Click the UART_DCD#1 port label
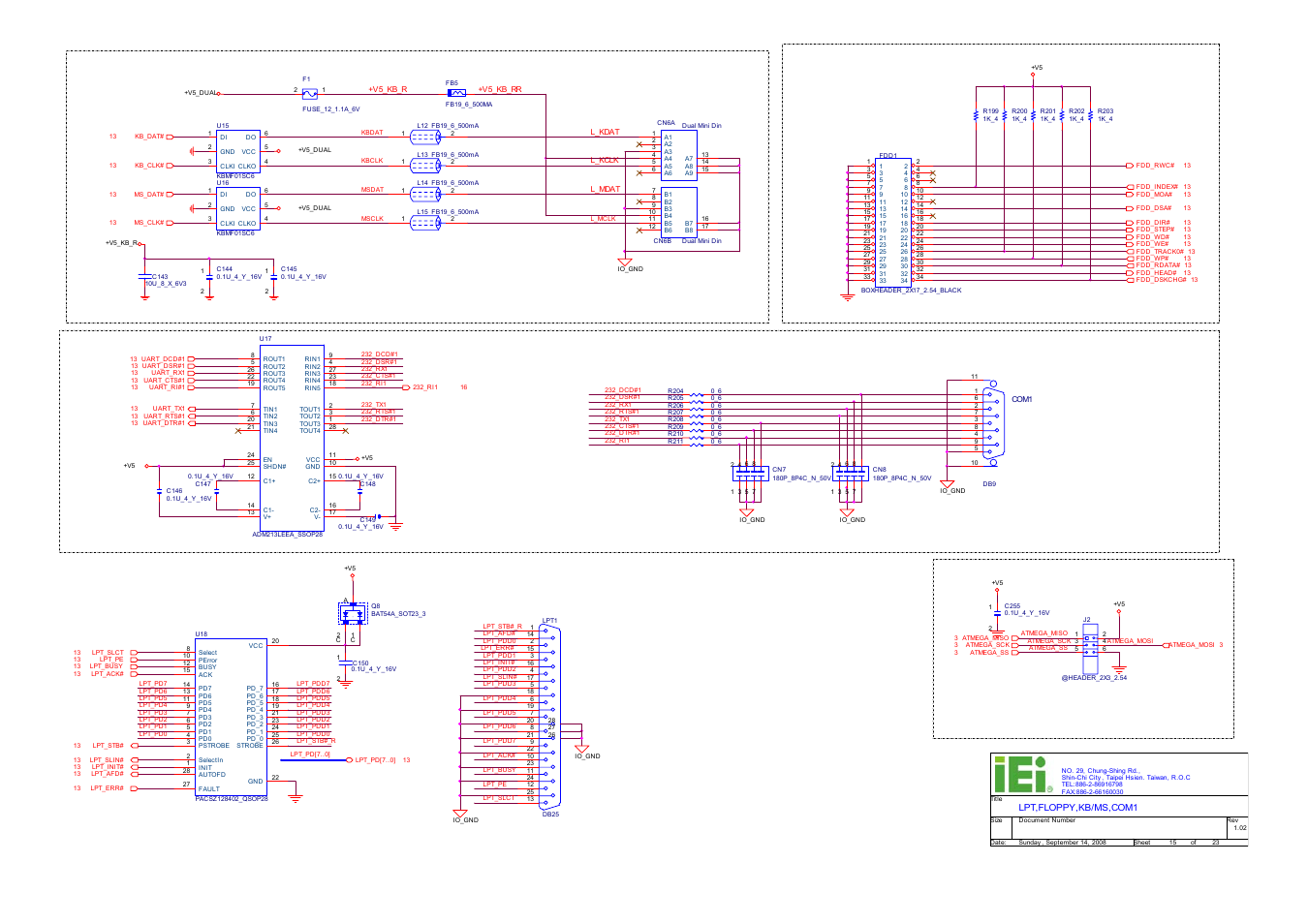1308x924 pixels. coord(163,359)
